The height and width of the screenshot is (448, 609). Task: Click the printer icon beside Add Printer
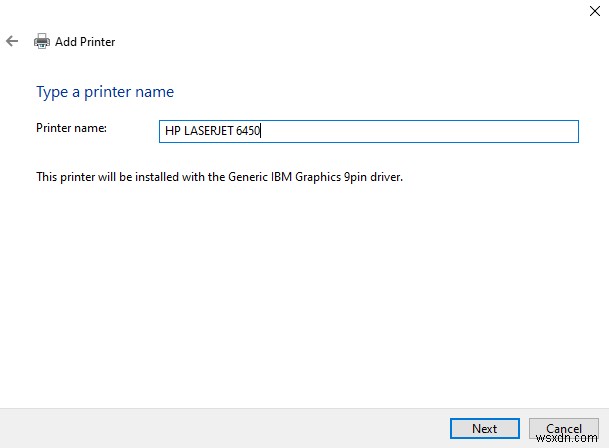click(42, 42)
